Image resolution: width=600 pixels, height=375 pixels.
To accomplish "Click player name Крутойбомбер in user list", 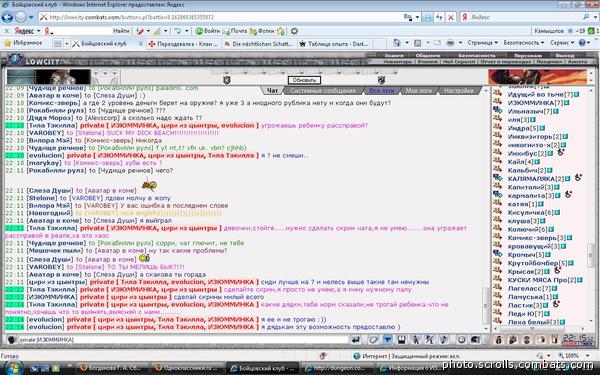I will tap(533, 263).
